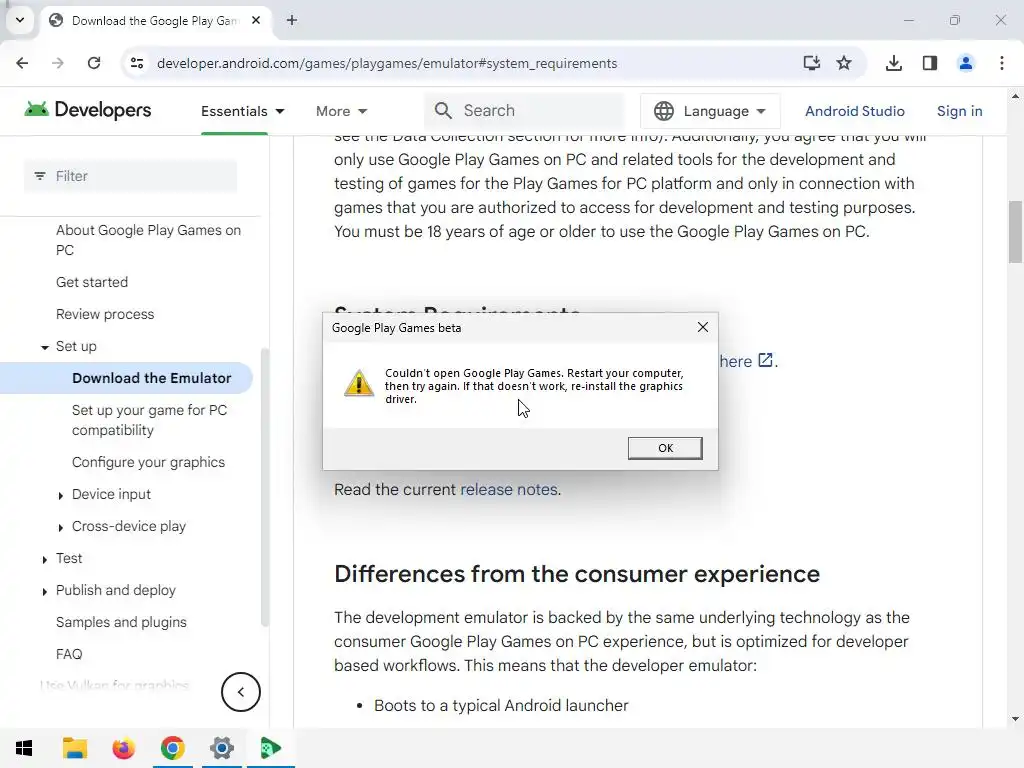The width and height of the screenshot is (1024, 768).
Task: Click the browser back arrow
Action: click(x=22, y=63)
